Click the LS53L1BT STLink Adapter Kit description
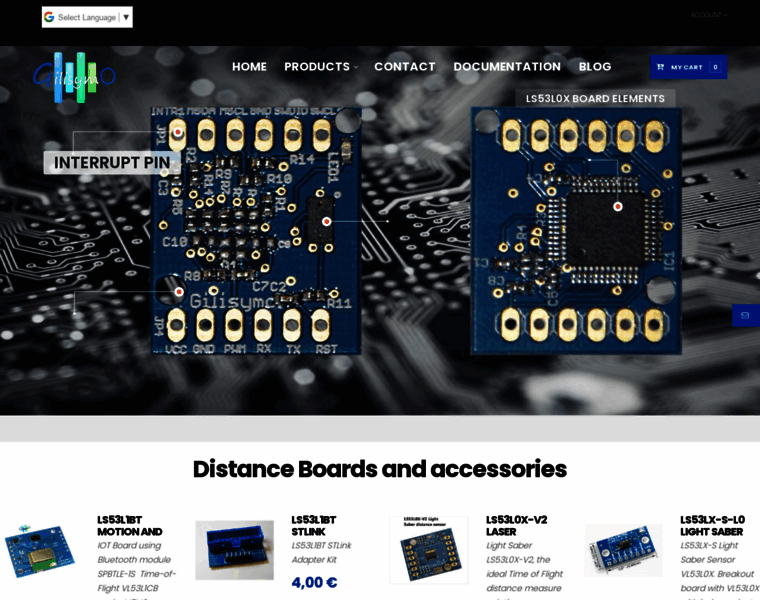The width and height of the screenshot is (760, 600). pyautogui.click(x=321, y=553)
